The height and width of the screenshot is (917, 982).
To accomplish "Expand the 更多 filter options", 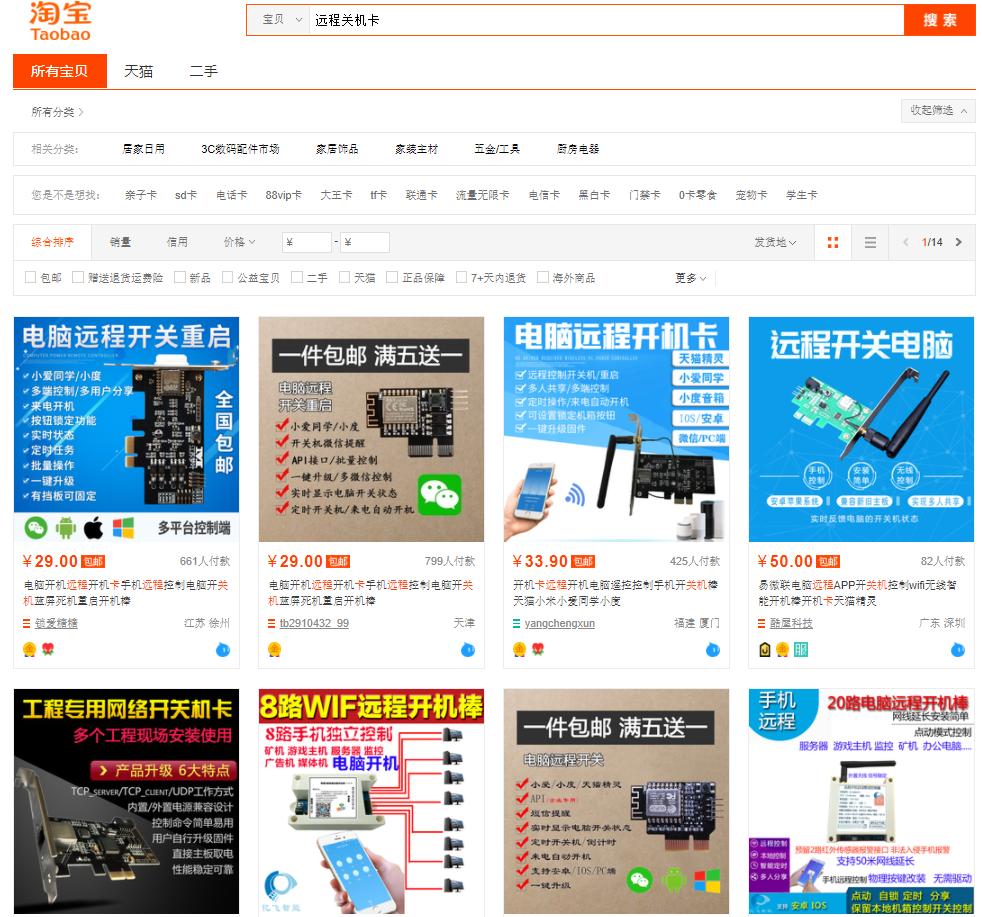I will coord(687,277).
